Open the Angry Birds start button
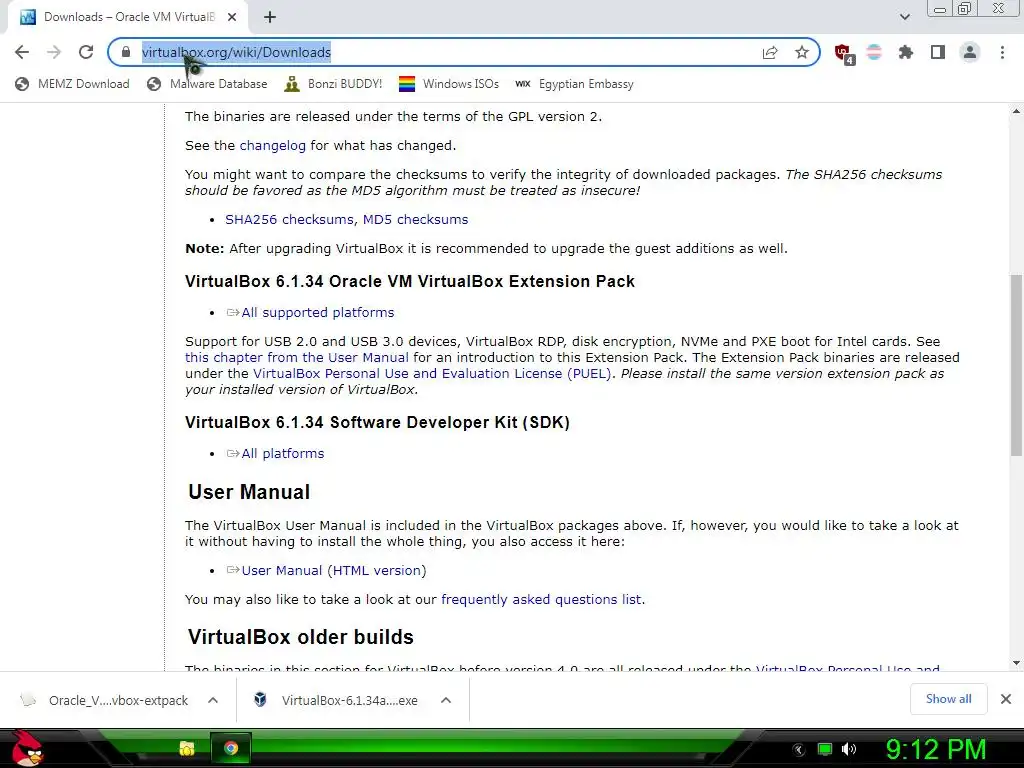 [x=27, y=748]
